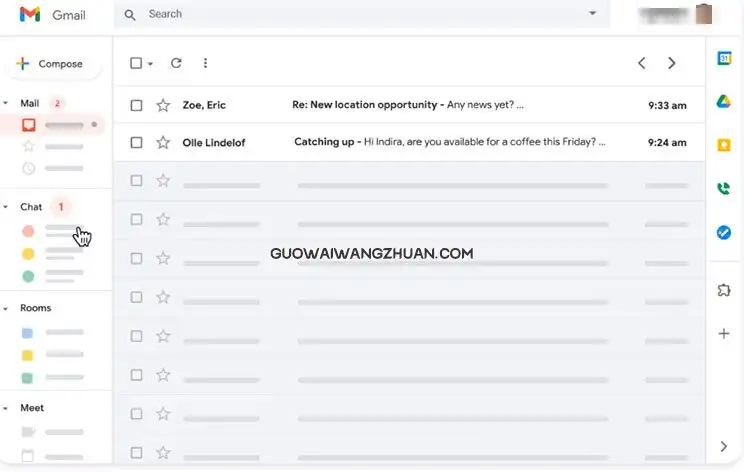Open search options dropdown arrow
Screen dimensions: 744x472
point(592,13)
